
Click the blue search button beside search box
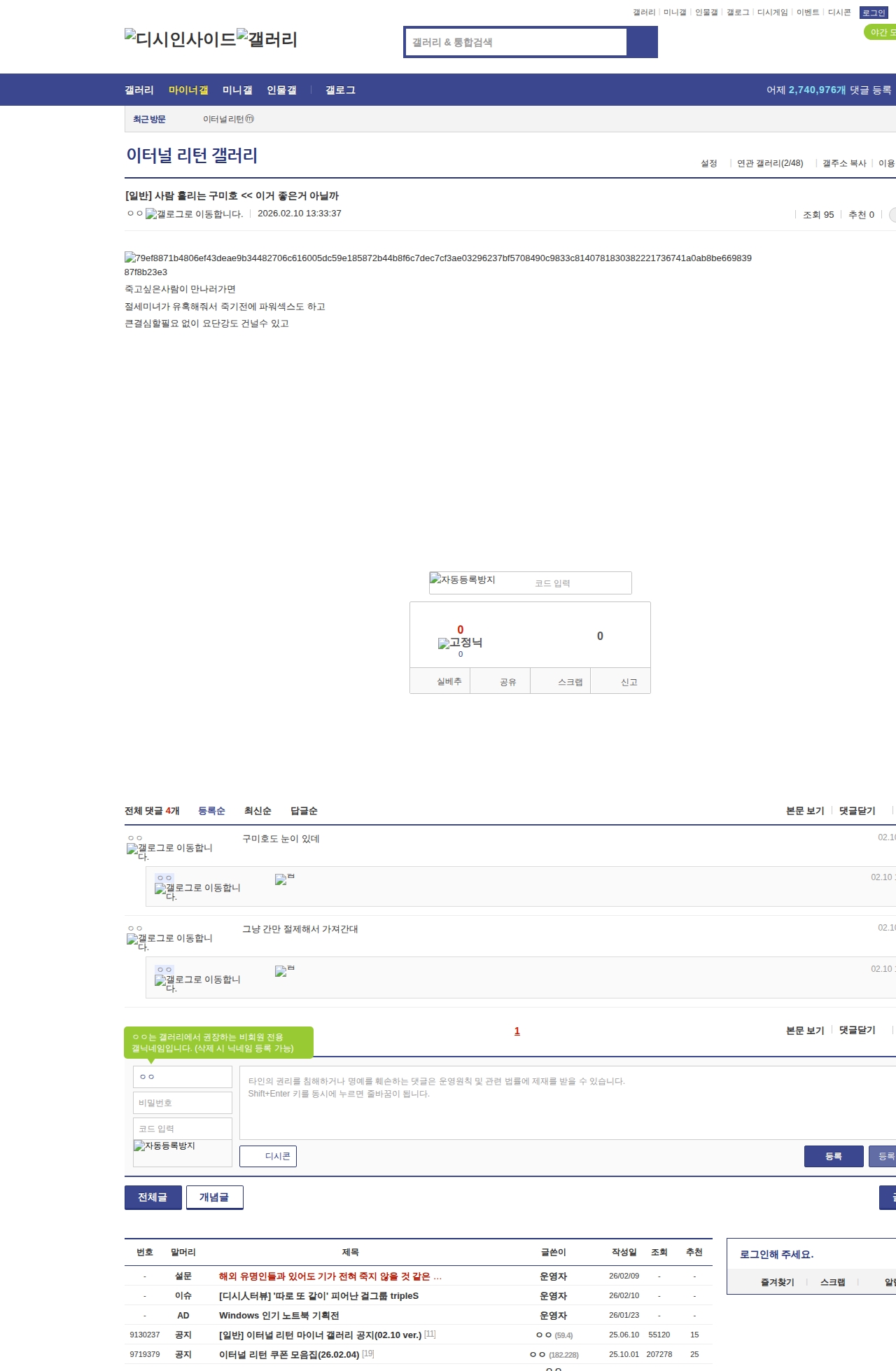coord(642,42)
